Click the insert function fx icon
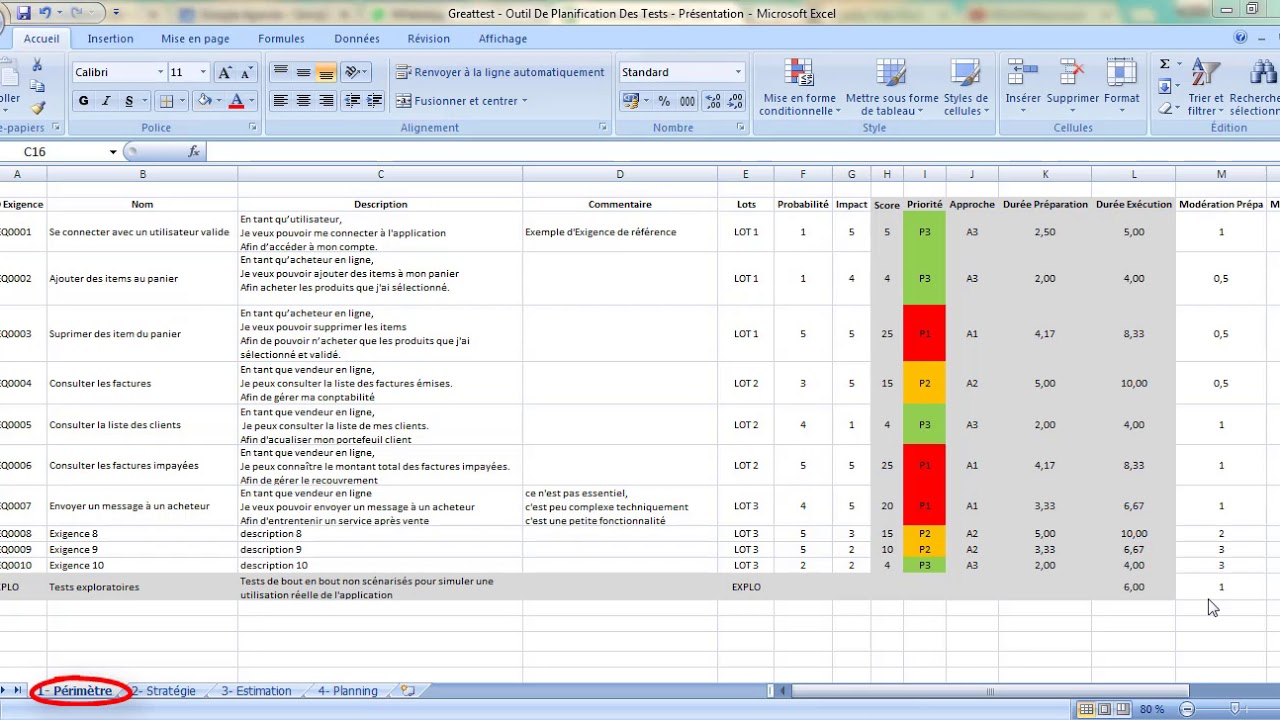 pyautogui.click(x=194, y=152)
